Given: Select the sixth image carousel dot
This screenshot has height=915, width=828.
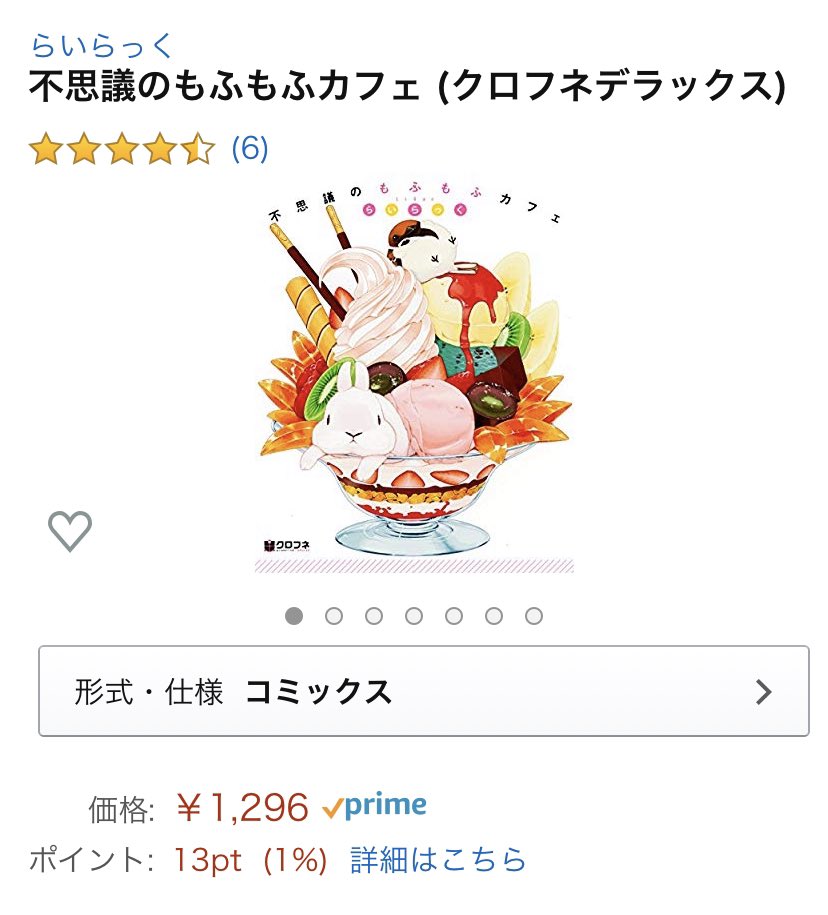Looking at the screenshot, I should pyautogui.click(x=494, y=616).
